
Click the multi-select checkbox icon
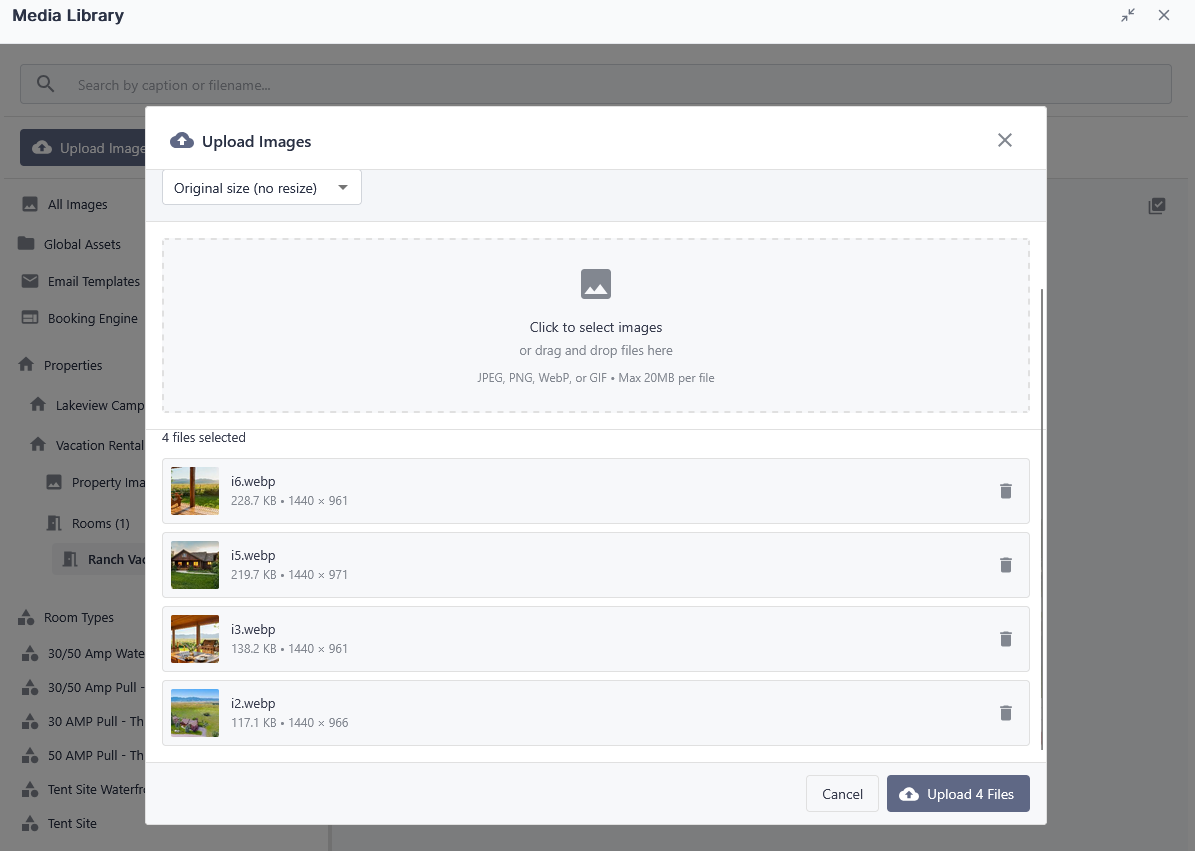(x=1157, y=205)
